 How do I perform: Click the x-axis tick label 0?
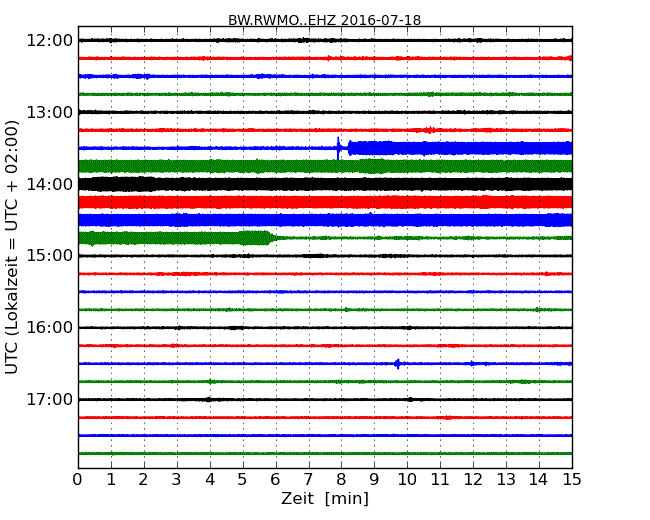[x=78, y=480]
